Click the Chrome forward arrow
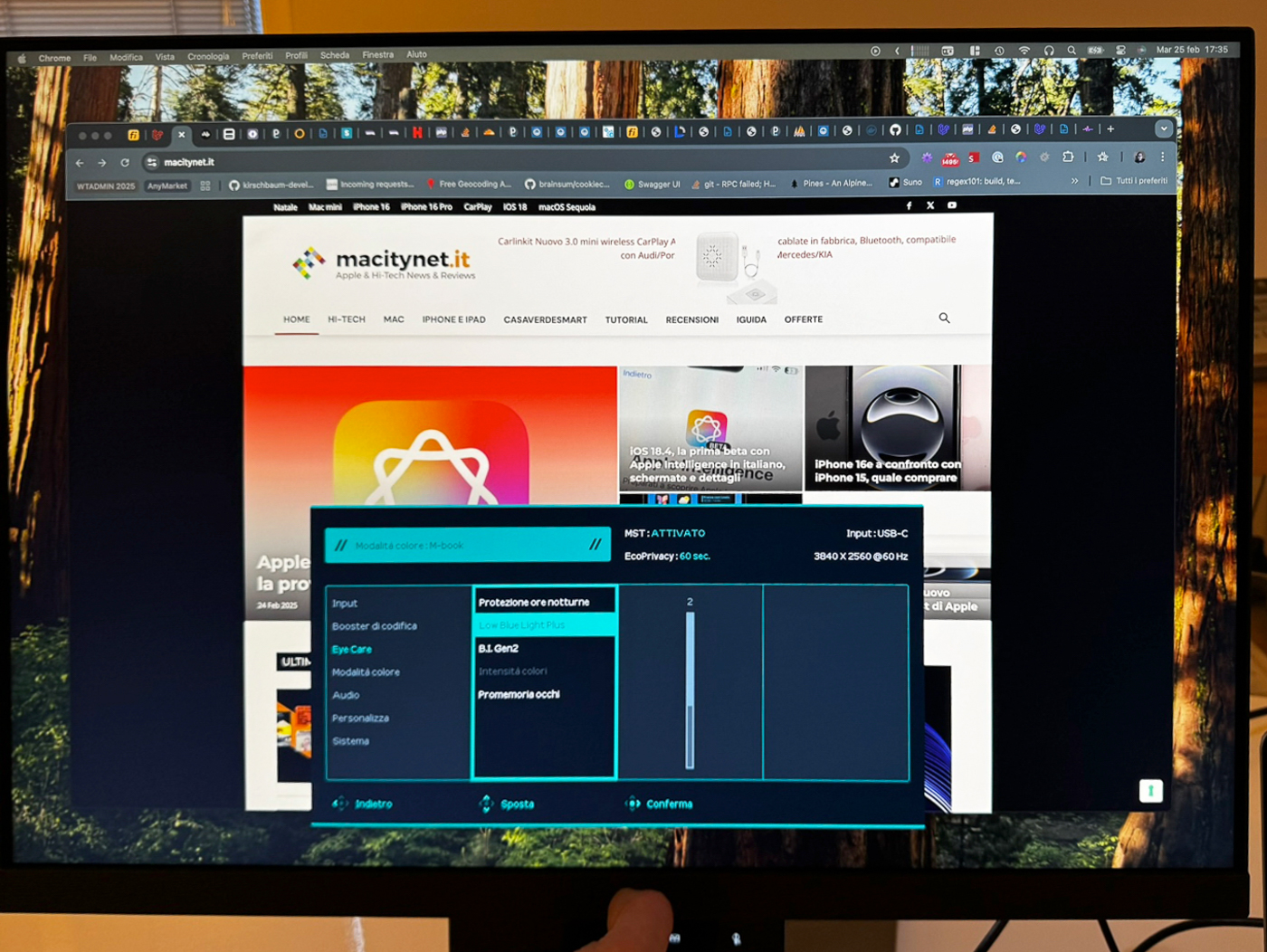 click(102, 163)
